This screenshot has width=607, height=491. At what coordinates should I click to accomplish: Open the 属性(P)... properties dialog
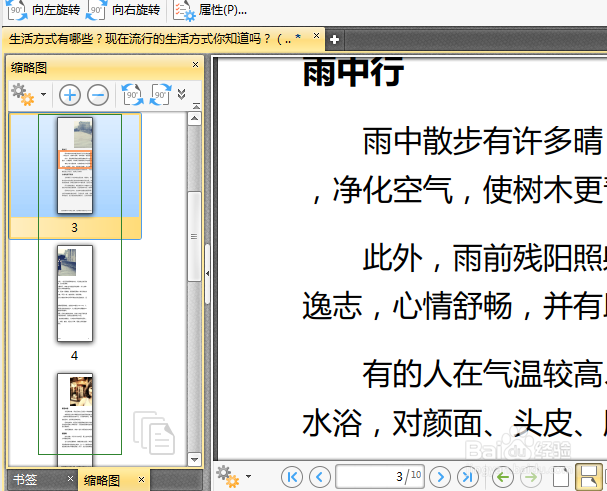point(210,10)
